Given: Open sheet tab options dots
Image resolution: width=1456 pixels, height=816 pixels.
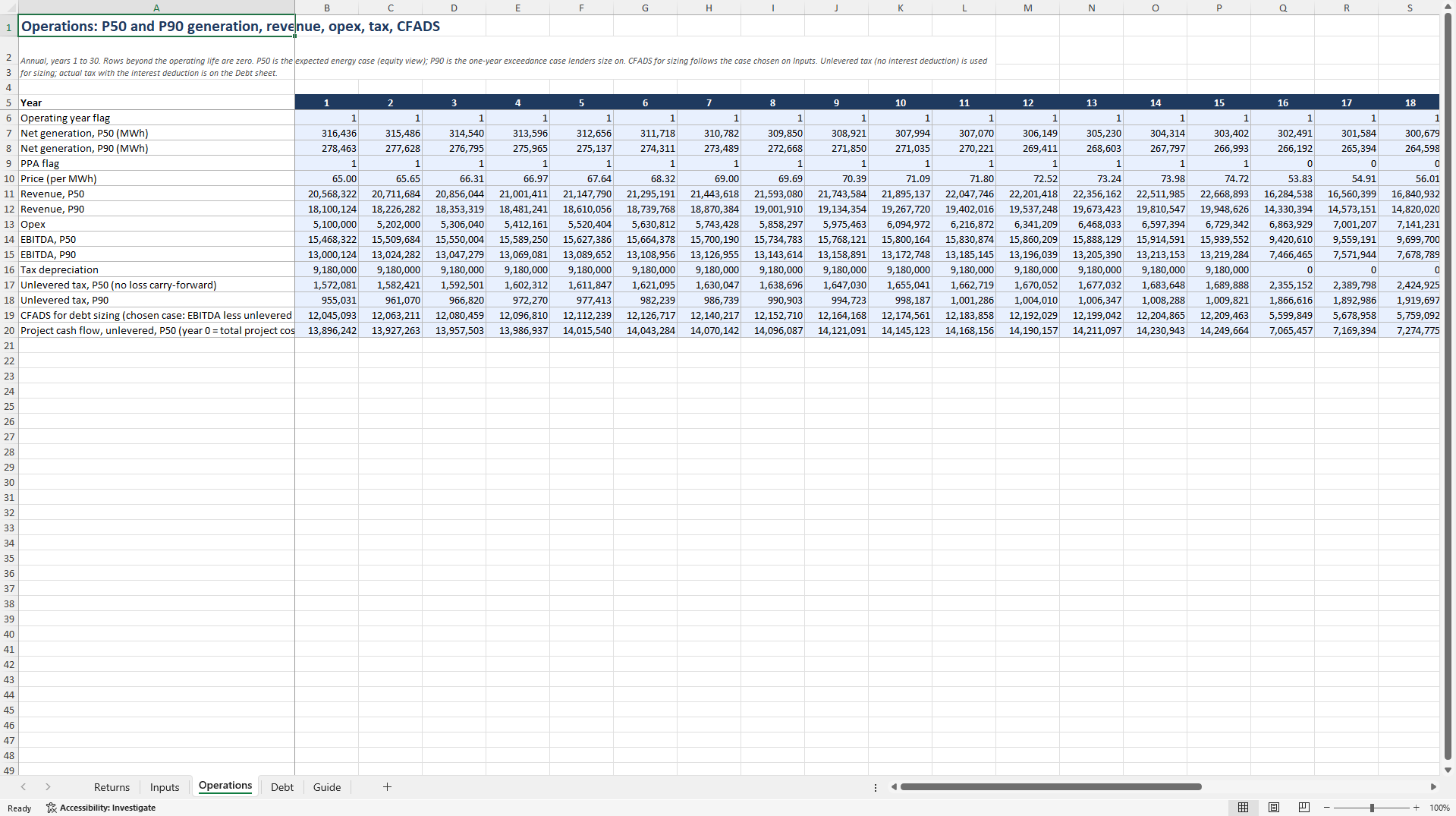Looking at the screenshot, I should 876,788.
